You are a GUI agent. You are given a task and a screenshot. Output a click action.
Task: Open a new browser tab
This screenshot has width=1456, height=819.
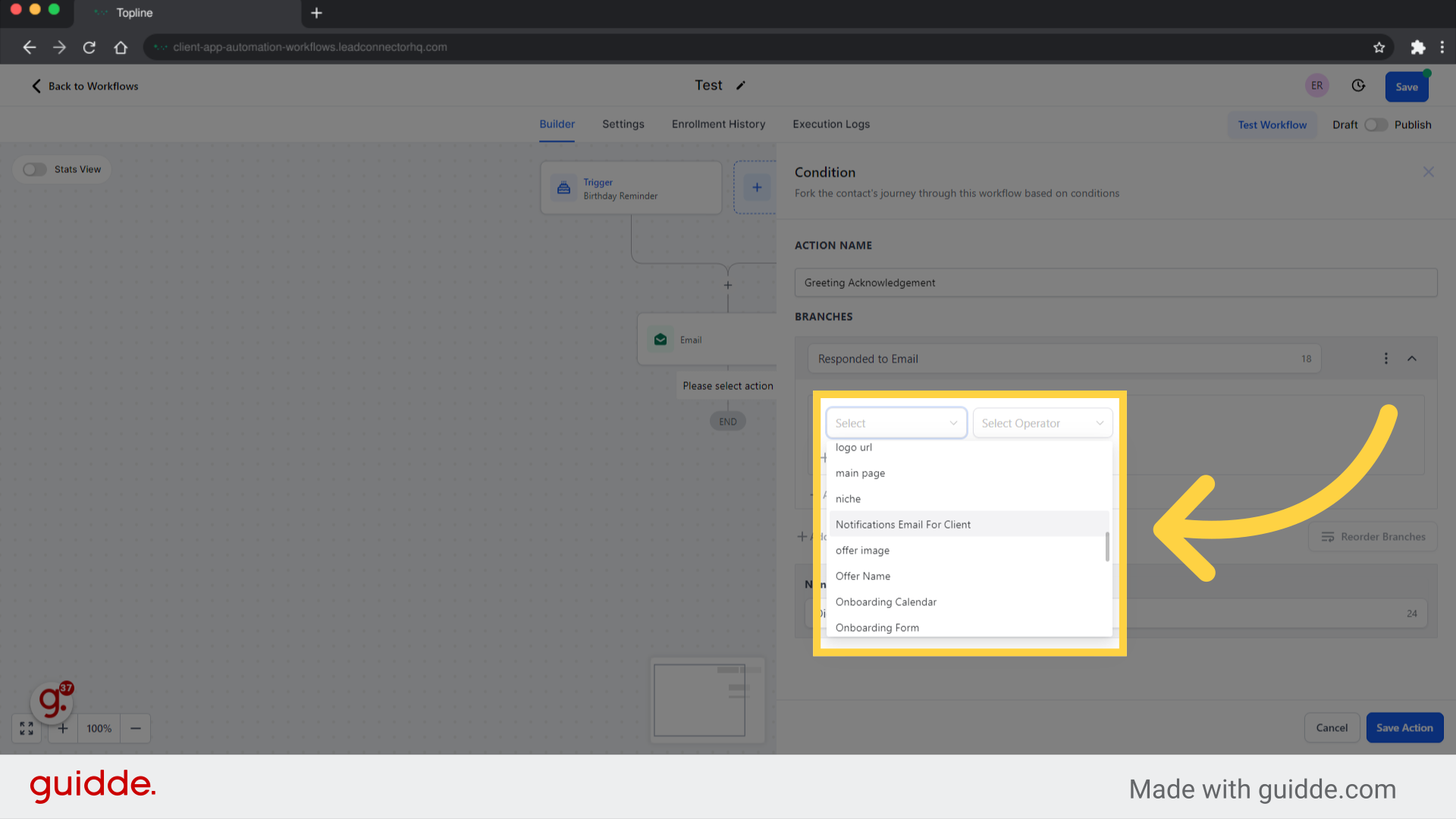pyautogui.click(x=317, y=13)
